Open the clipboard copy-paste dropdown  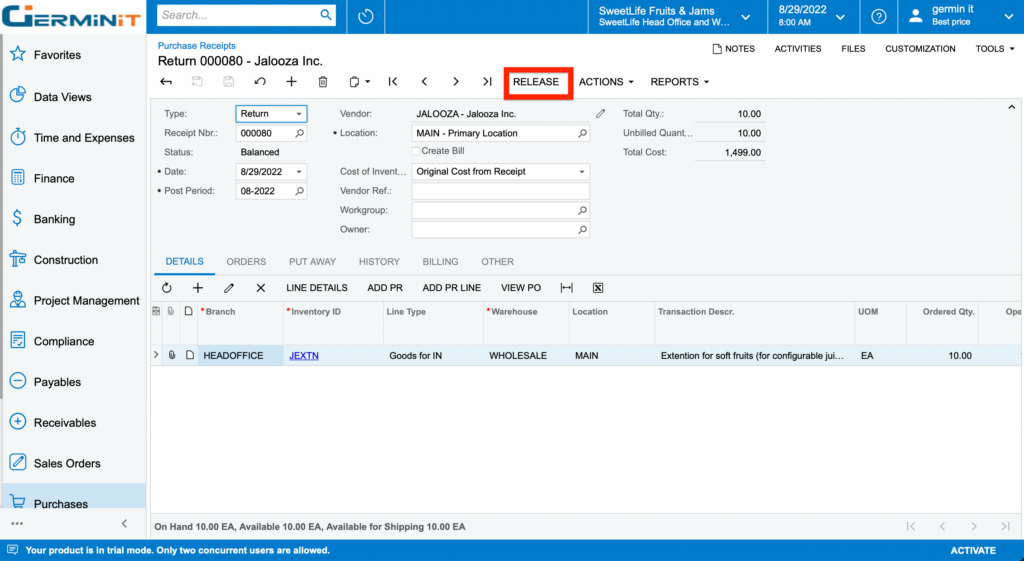coord(359,82)
